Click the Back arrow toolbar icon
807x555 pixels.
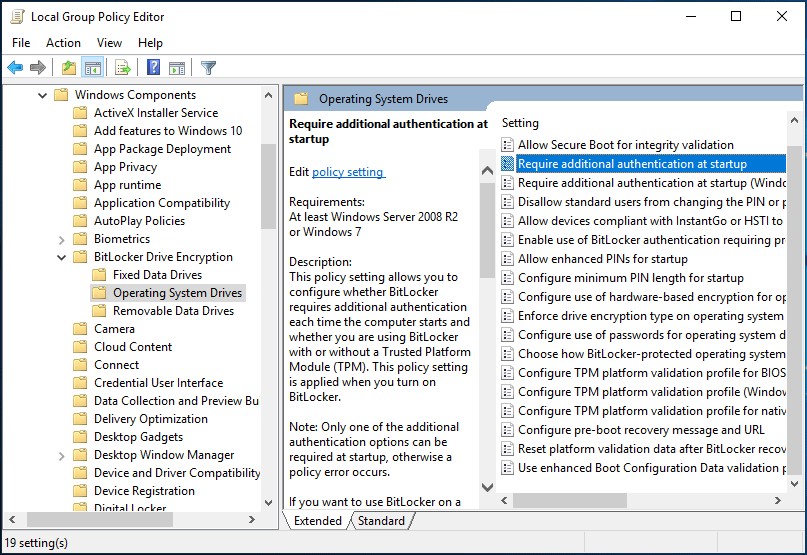(x=15, y=68)
